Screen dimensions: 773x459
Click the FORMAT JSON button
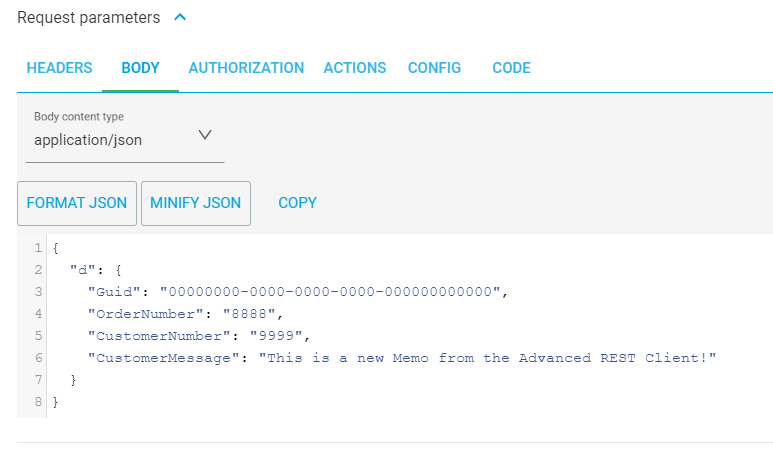pos(77,203)
